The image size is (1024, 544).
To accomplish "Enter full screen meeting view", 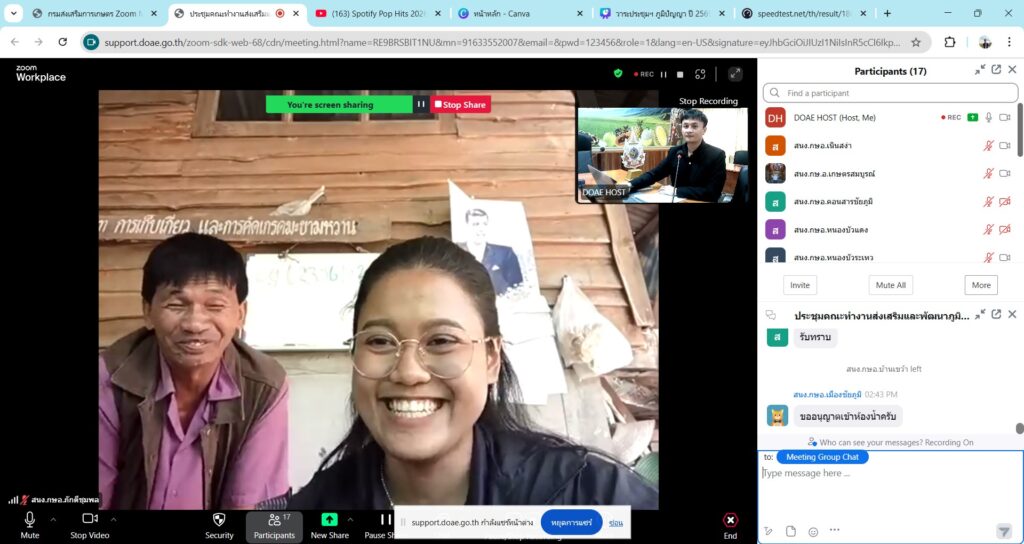I will tap(735, 74).
